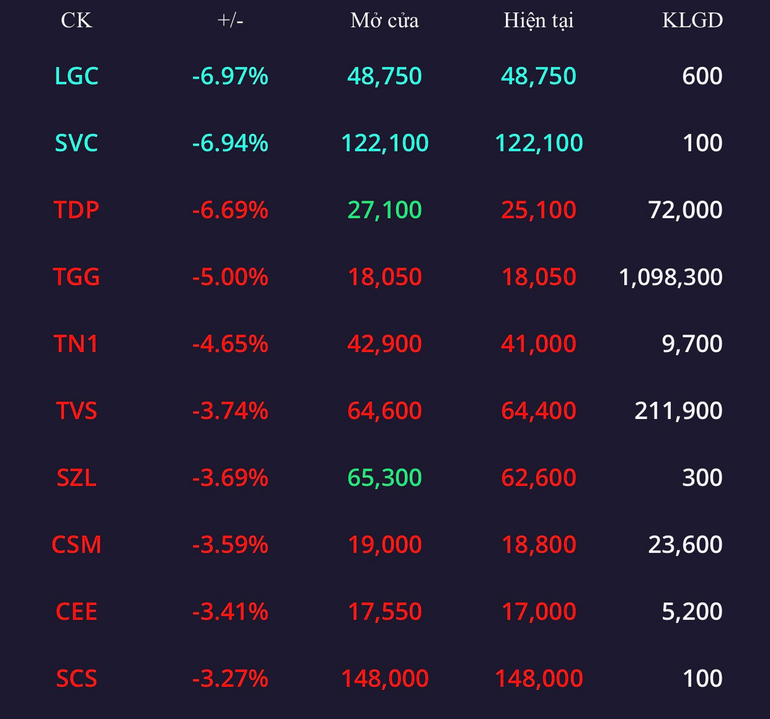Viewport: 770px width, 719px height.
Task: Select the TDP stock symbol
Action: (76, 210)
